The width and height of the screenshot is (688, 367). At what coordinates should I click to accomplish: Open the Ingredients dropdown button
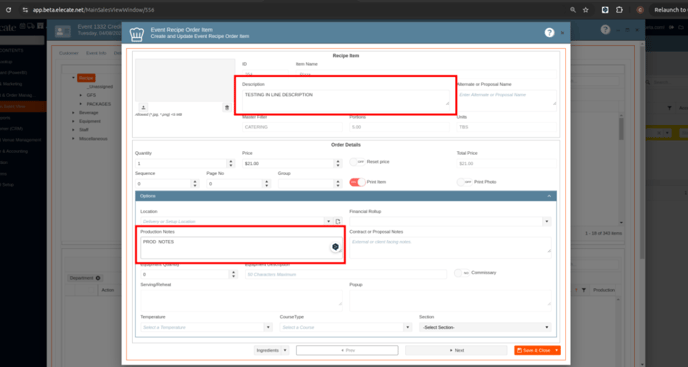point(285,350)
